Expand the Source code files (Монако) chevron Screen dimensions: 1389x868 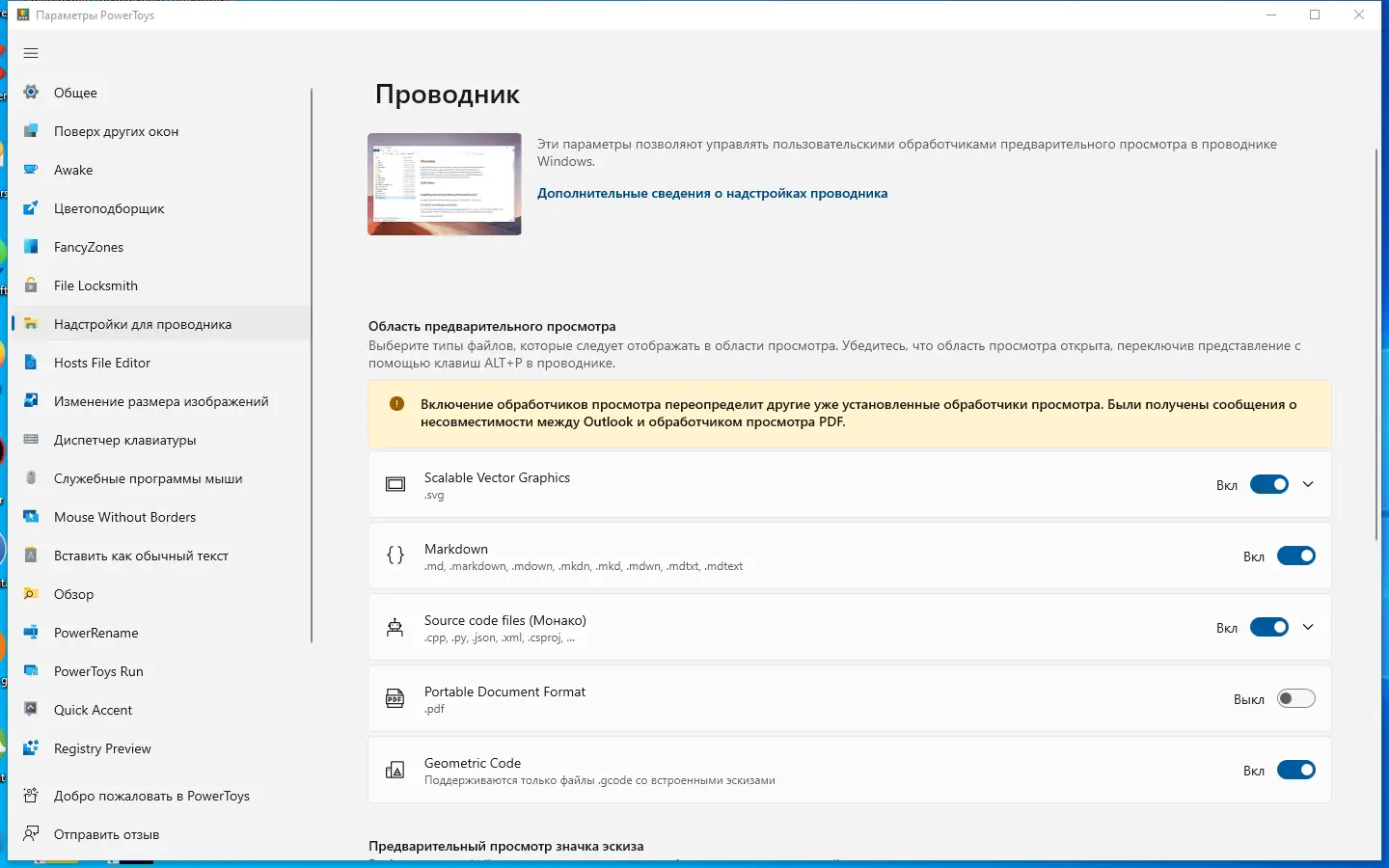1308,627
